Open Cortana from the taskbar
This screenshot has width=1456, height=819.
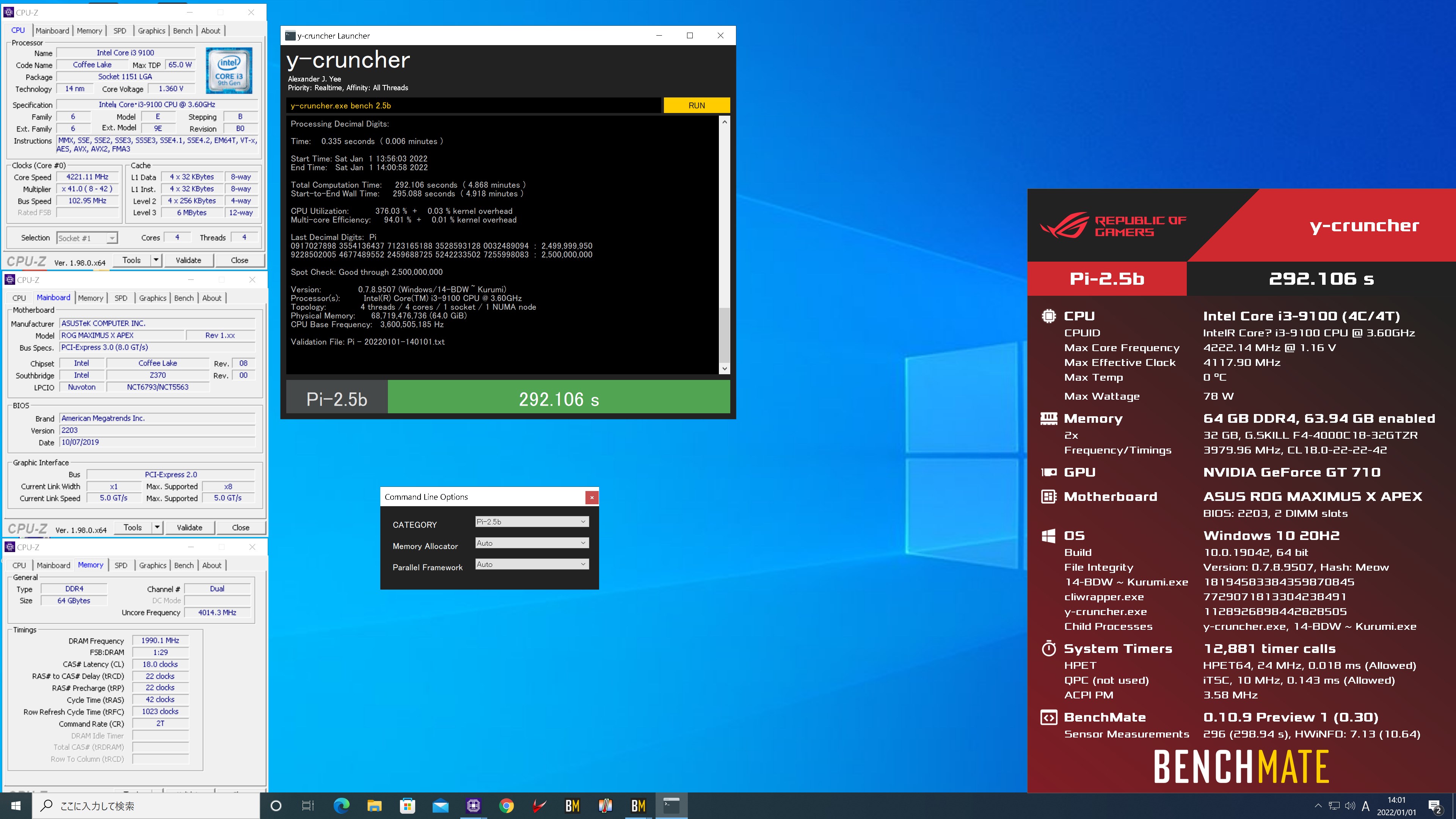(276, 805)
